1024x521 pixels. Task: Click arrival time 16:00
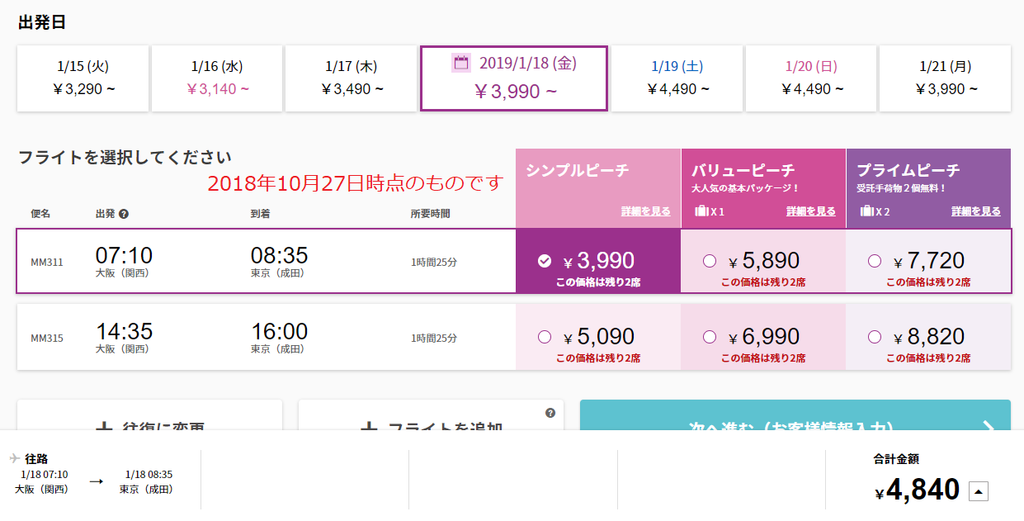[x=280, y=331]
